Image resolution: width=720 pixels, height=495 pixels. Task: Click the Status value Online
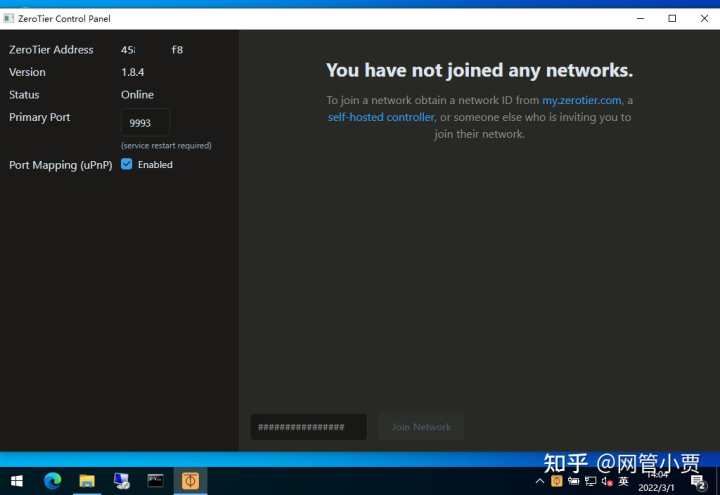click(x=137, y=95)
